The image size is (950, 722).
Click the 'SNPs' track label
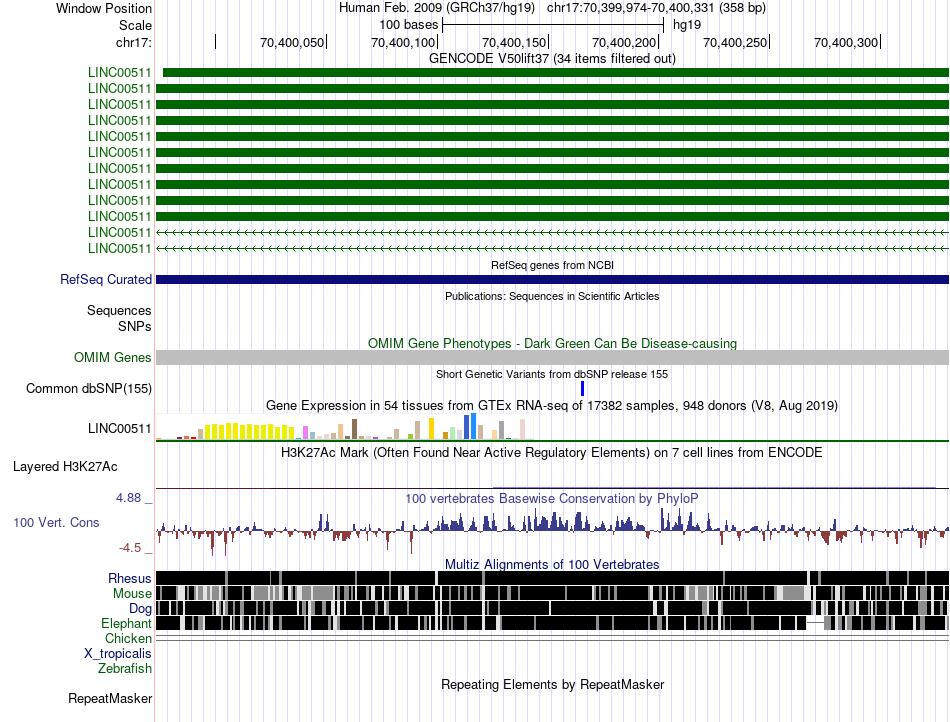135,326
